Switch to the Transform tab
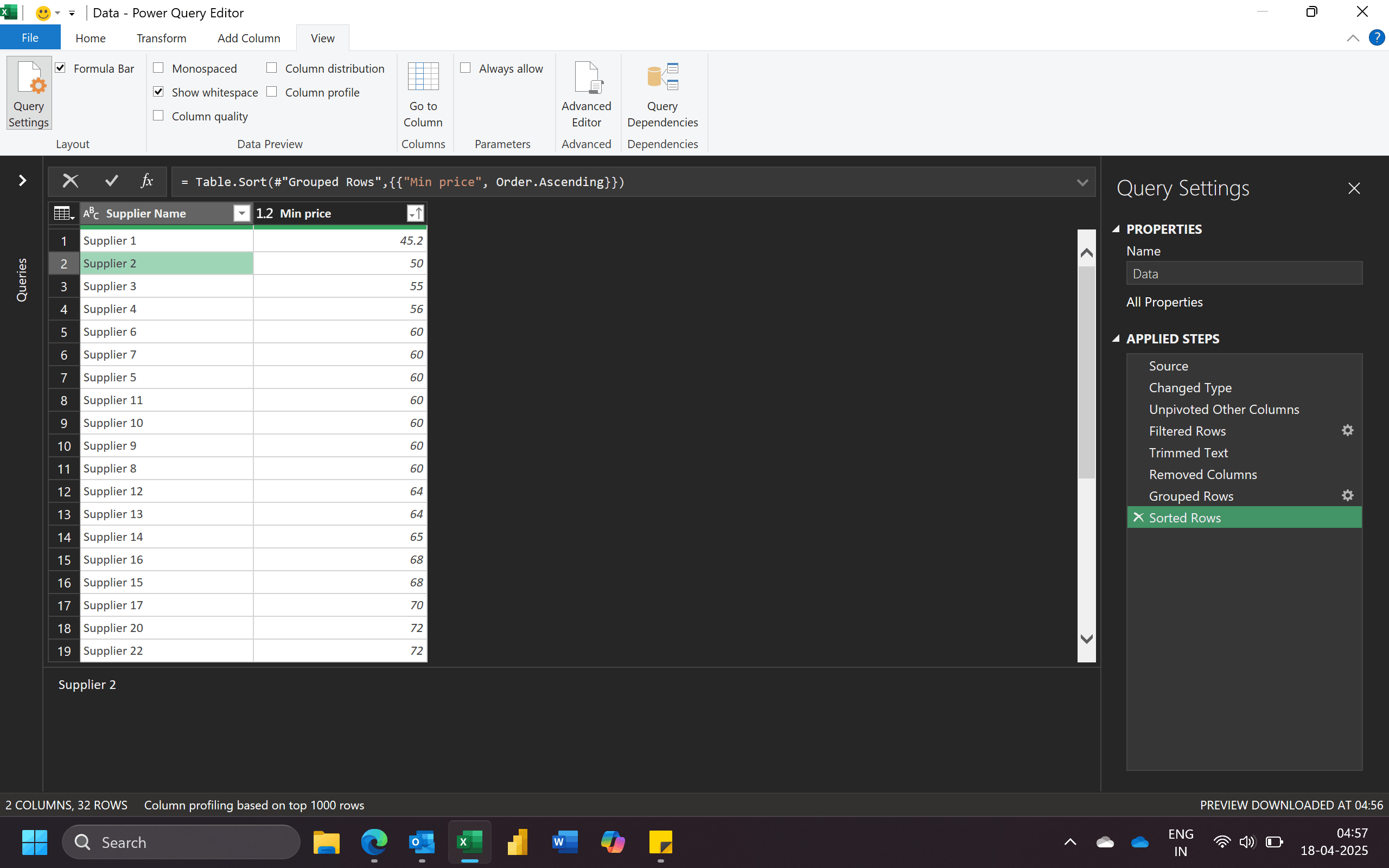The height and width of the screenshot is (868, 1389). (x=161, y=38)
